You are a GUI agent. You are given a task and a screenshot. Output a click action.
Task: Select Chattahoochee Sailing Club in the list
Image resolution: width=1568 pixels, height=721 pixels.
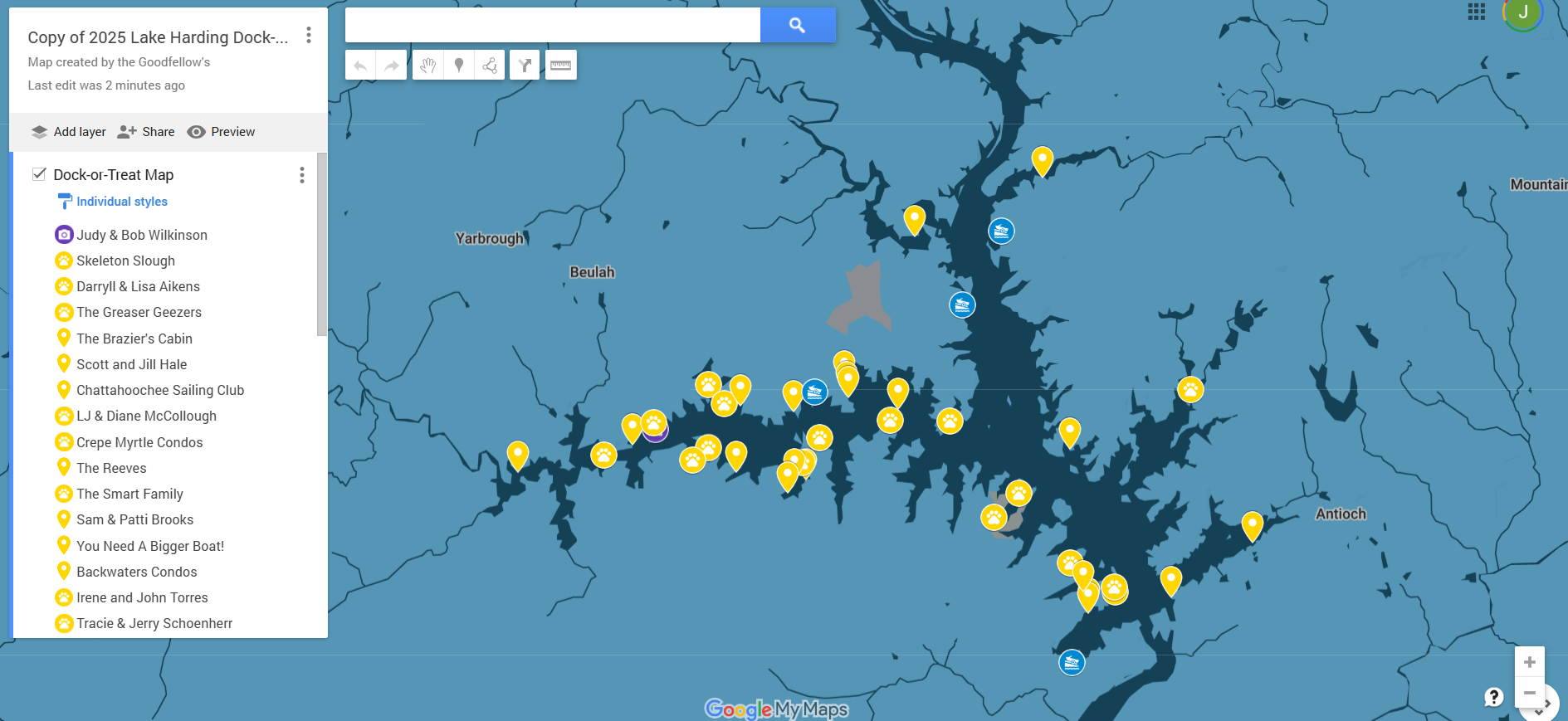pos(159,390)
